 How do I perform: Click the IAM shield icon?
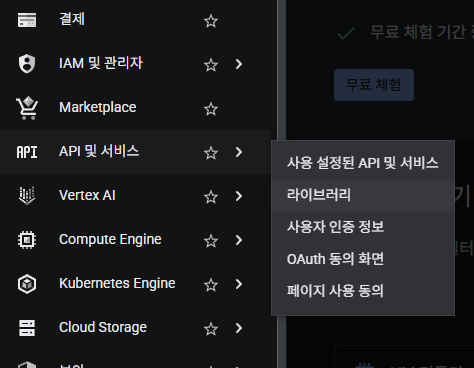tap(27, 63)
